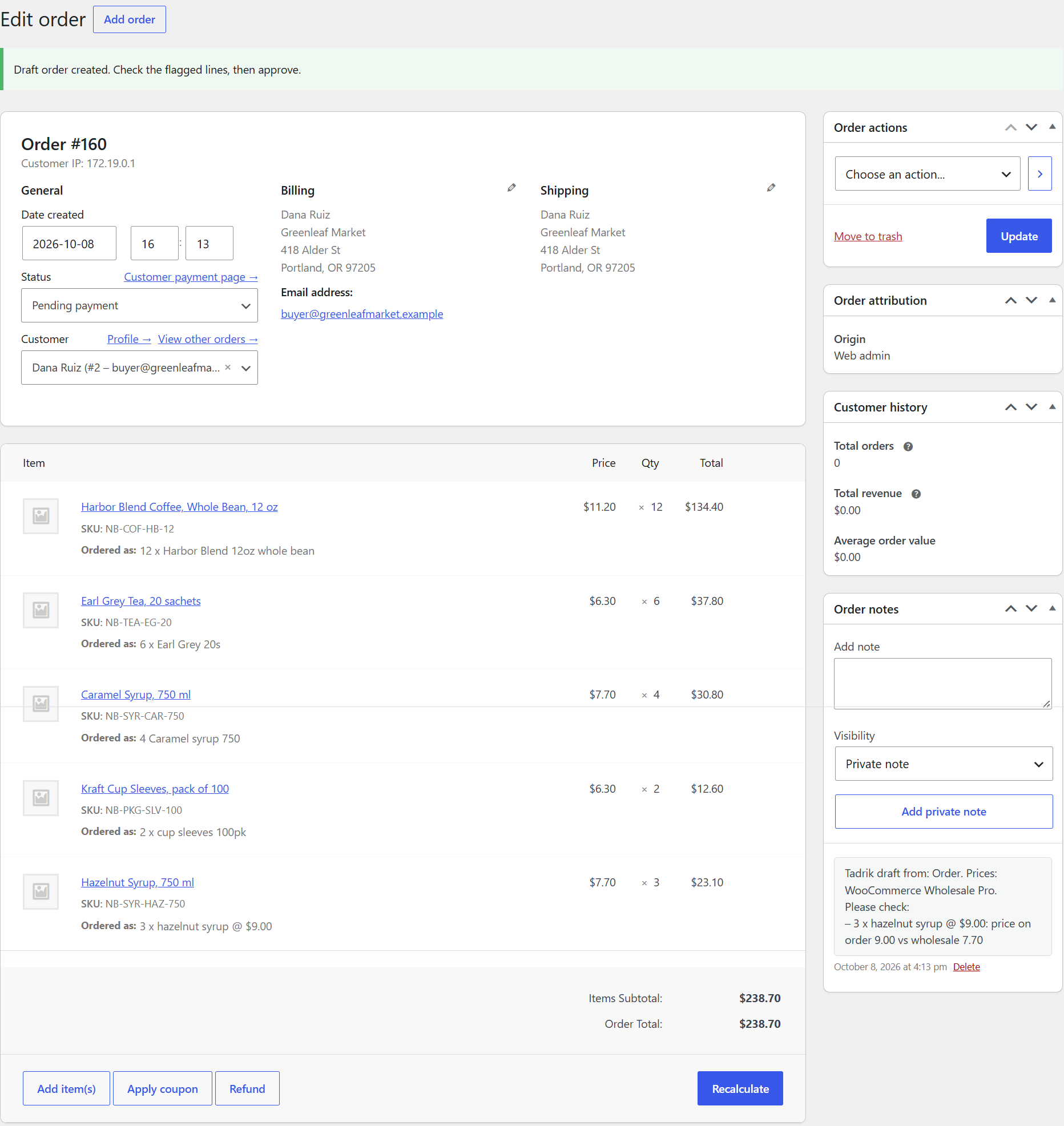This screenshot has height=1126, width=1064.
Task: Click the Recalculate button
Action: tap(740, 1089)
